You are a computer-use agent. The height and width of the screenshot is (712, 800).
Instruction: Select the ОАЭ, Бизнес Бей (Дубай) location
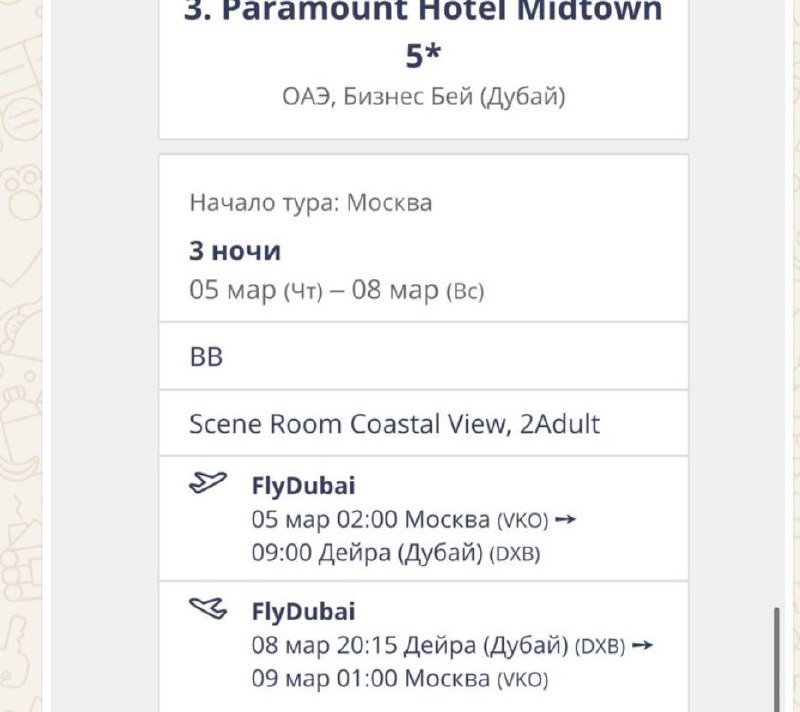[423, 97]
